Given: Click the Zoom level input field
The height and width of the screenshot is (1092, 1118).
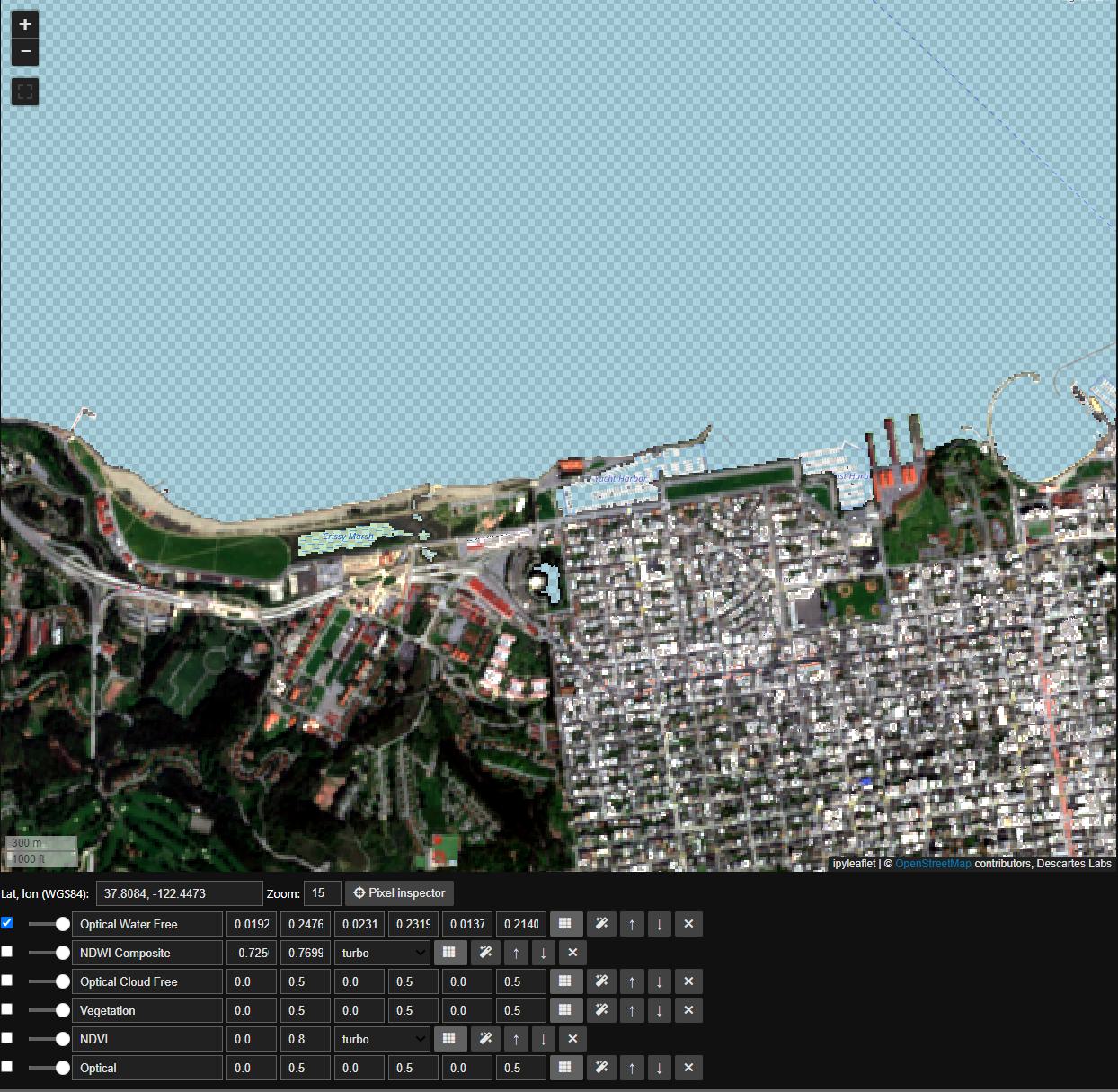Looking at the screenshot, I should click(x=322, y=893).
